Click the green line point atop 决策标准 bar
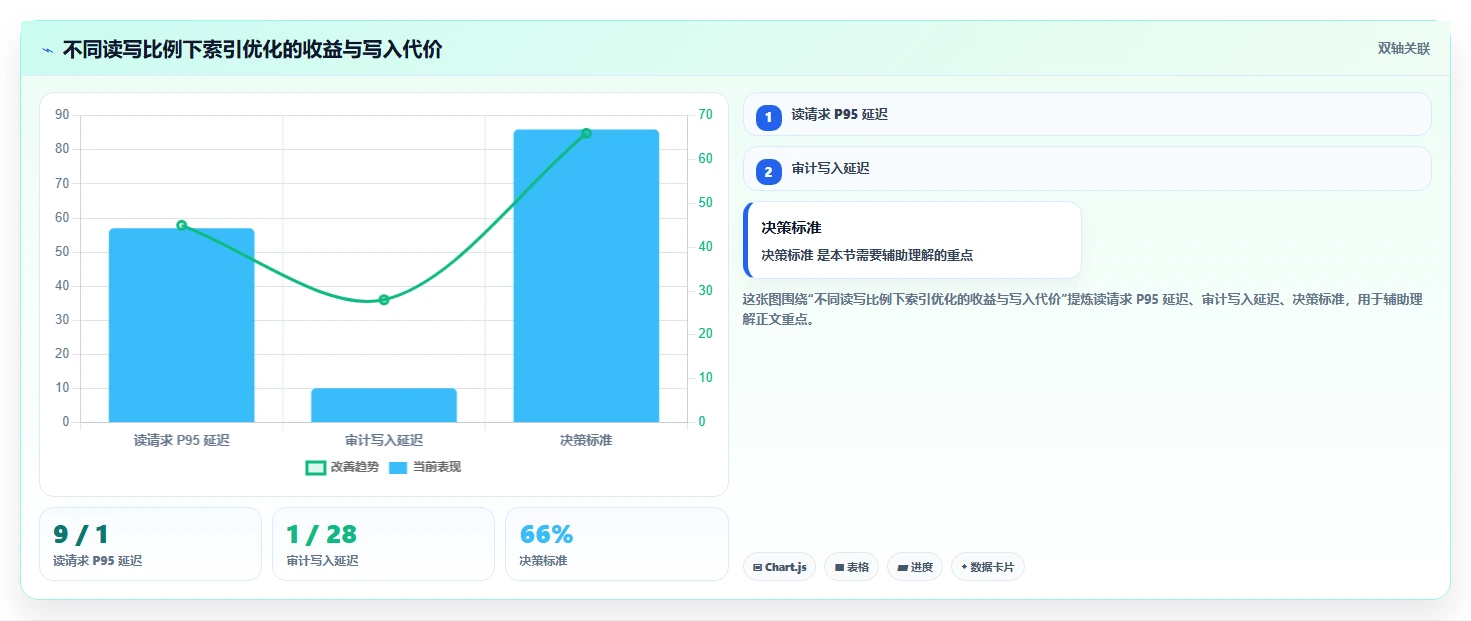 586,133
